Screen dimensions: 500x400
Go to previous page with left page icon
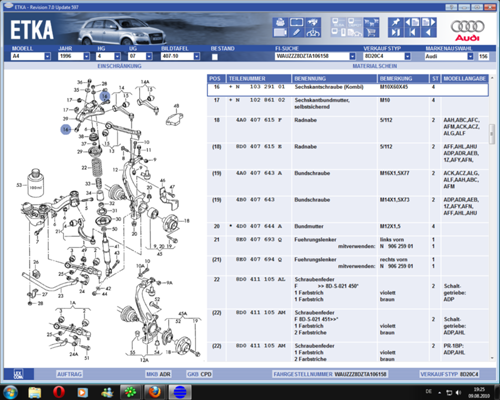(412, 22)
